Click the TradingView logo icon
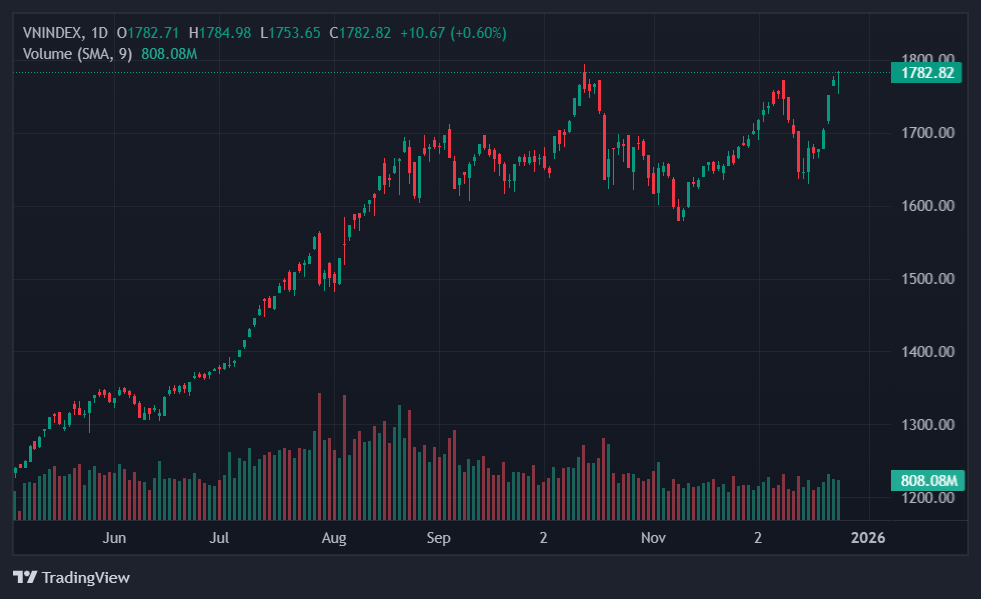This screenshot has height=599, width=981. tap(25, 577)
